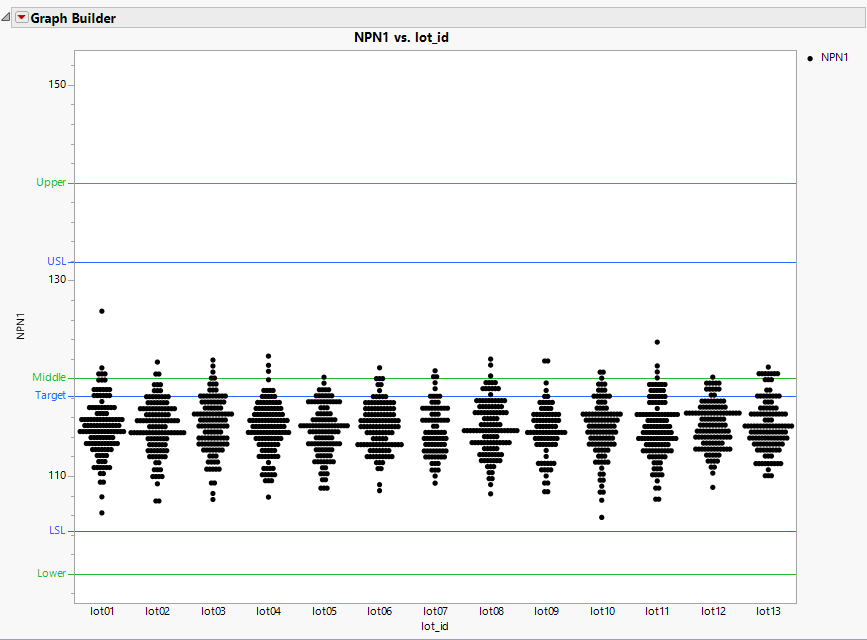
Task: Click the lot08 x-axis label
Action: click(x=491, y=611)
